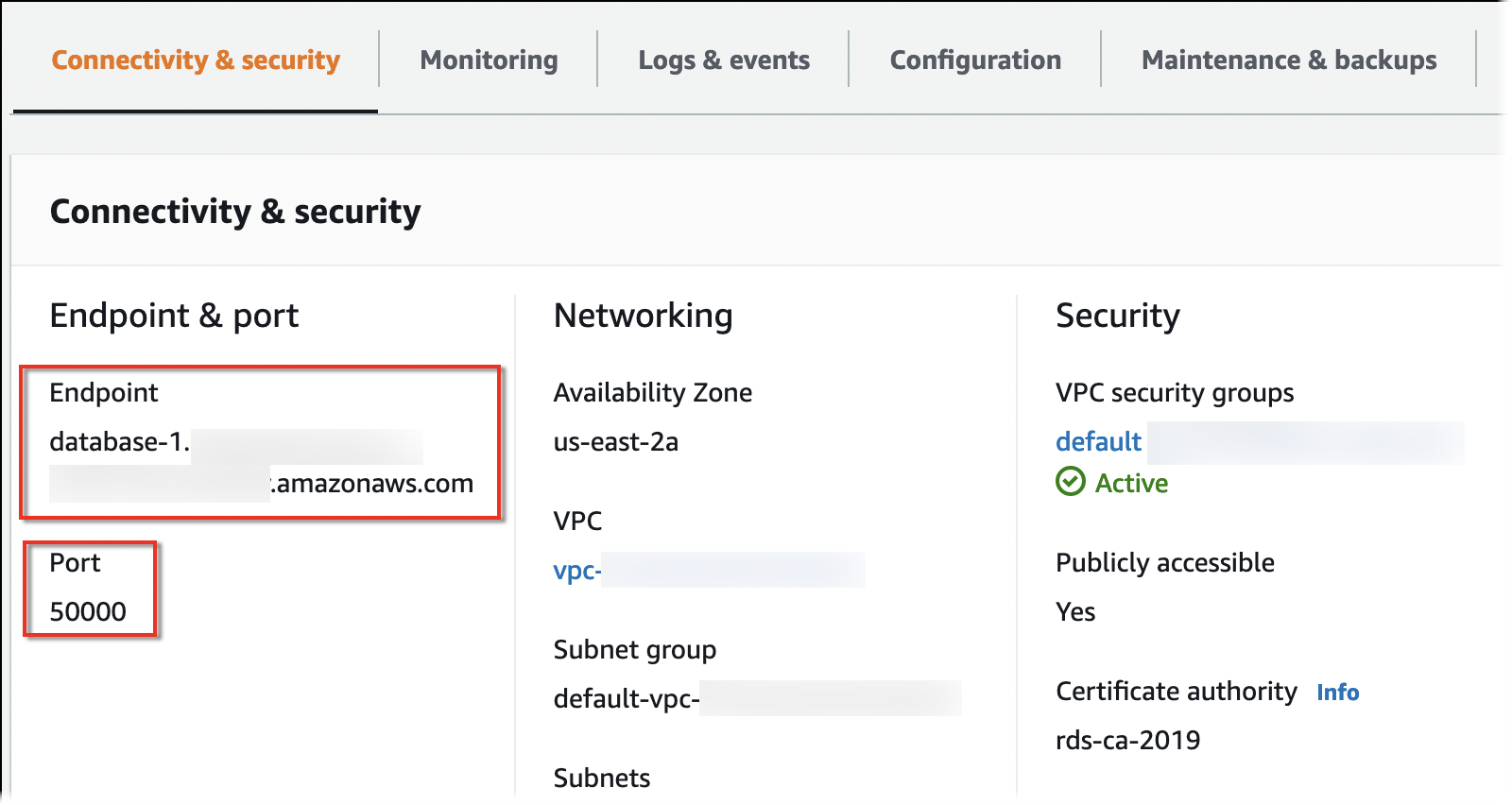This screenshot has height=805, width=1512.
Task: Open the Logs & events tab
Action: tap(724, 60)
